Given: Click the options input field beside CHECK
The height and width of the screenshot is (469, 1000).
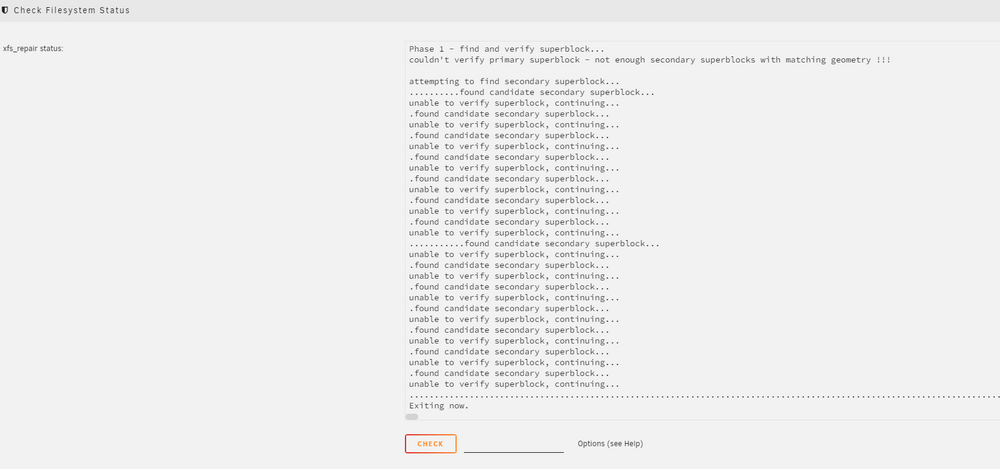Looking at the screenshot, I should (x=513, y=444).
